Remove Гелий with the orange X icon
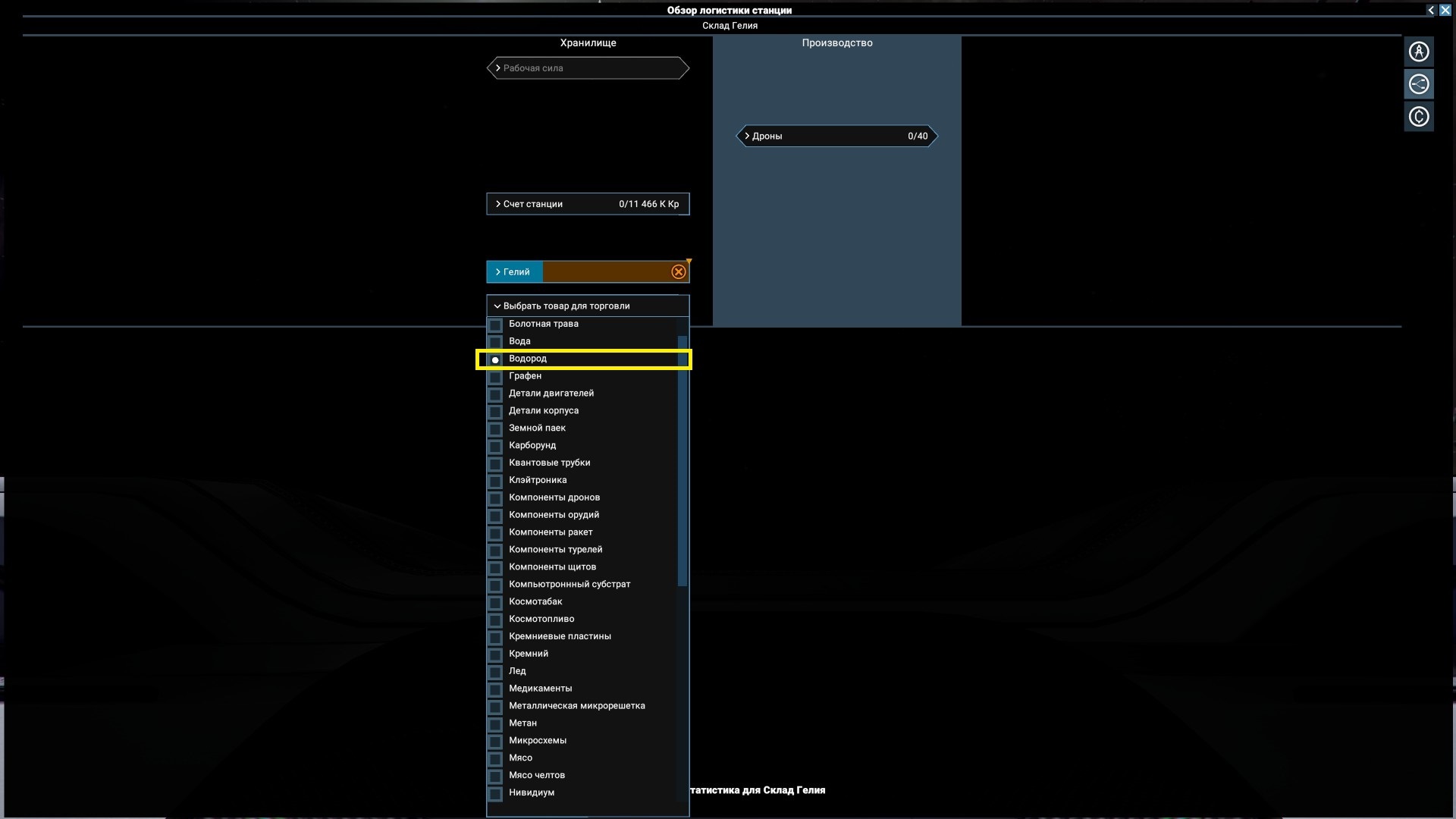This screenshot has width=1456, height=819. [x=679, y=271]
